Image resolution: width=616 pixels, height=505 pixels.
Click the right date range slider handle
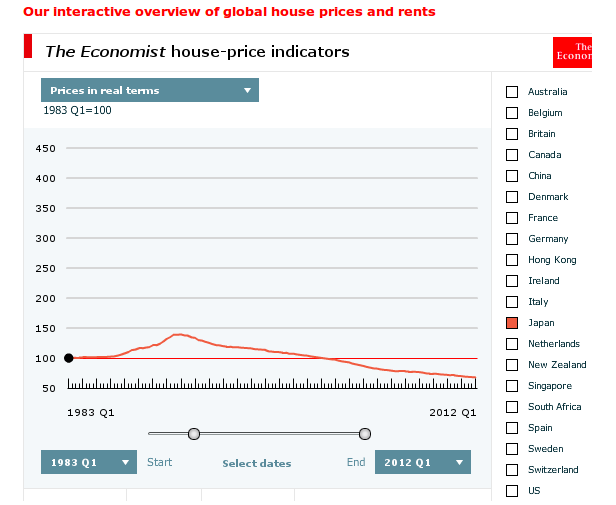point(365,433)
